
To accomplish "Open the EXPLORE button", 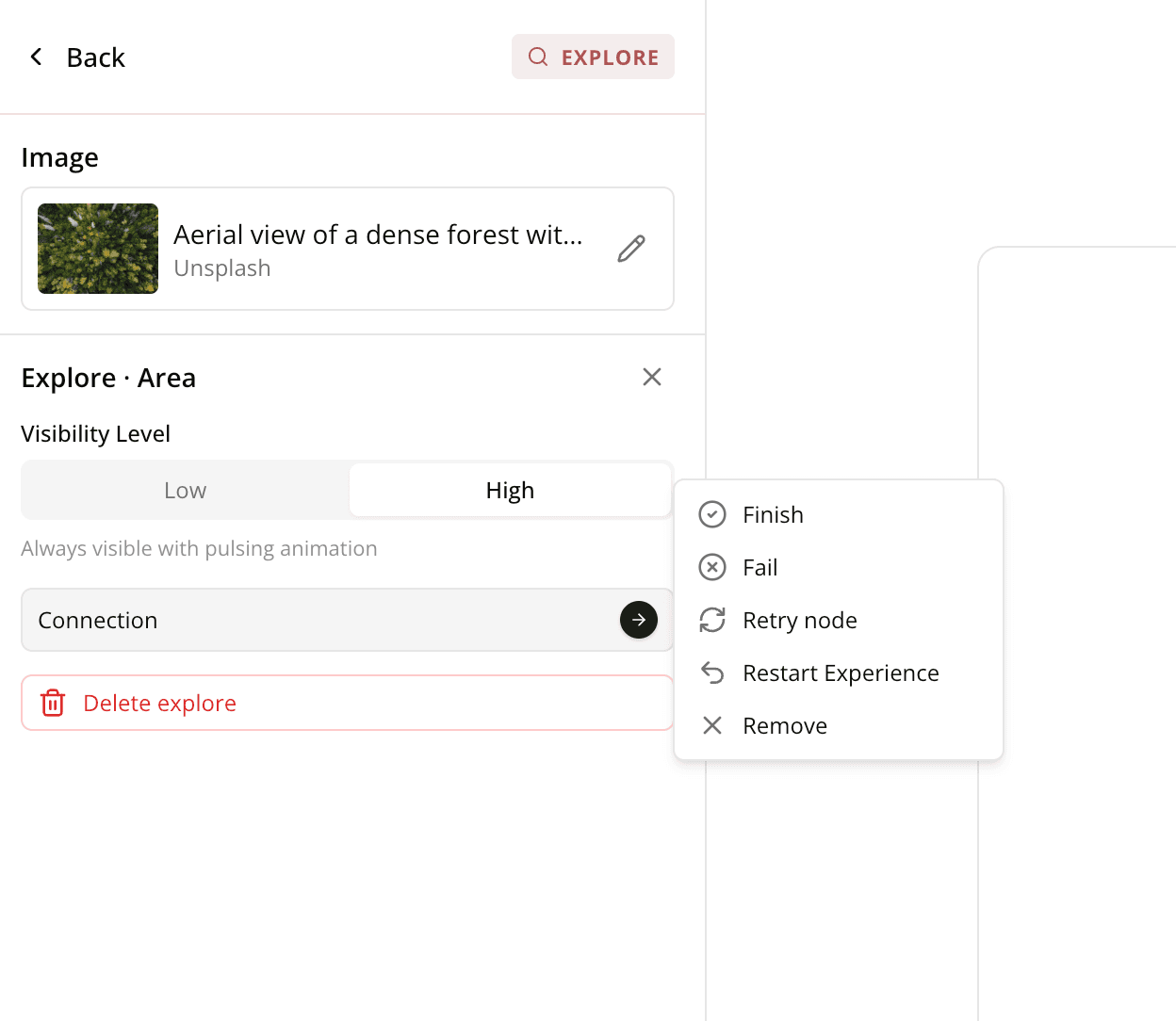I will (x=593, y=57).
